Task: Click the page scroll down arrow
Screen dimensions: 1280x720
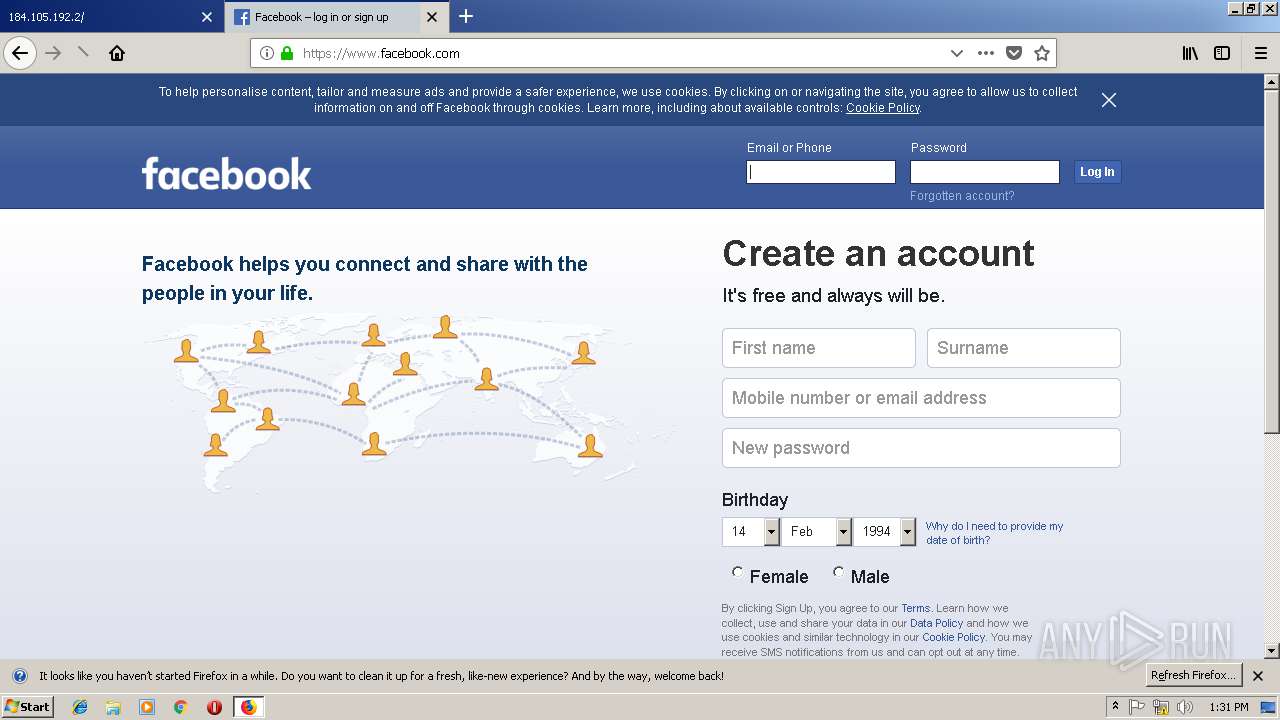Action: [1272, 651]
